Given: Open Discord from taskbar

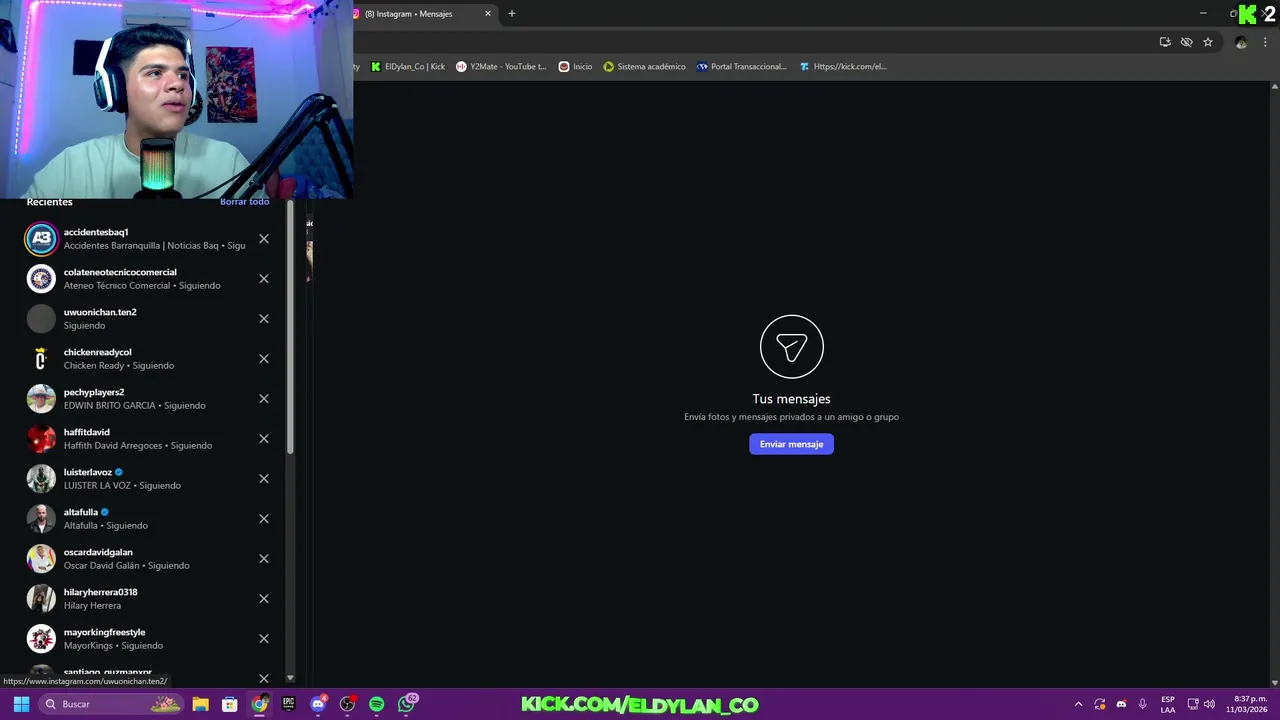Looking at the screenshot, I should coord(318,704).
